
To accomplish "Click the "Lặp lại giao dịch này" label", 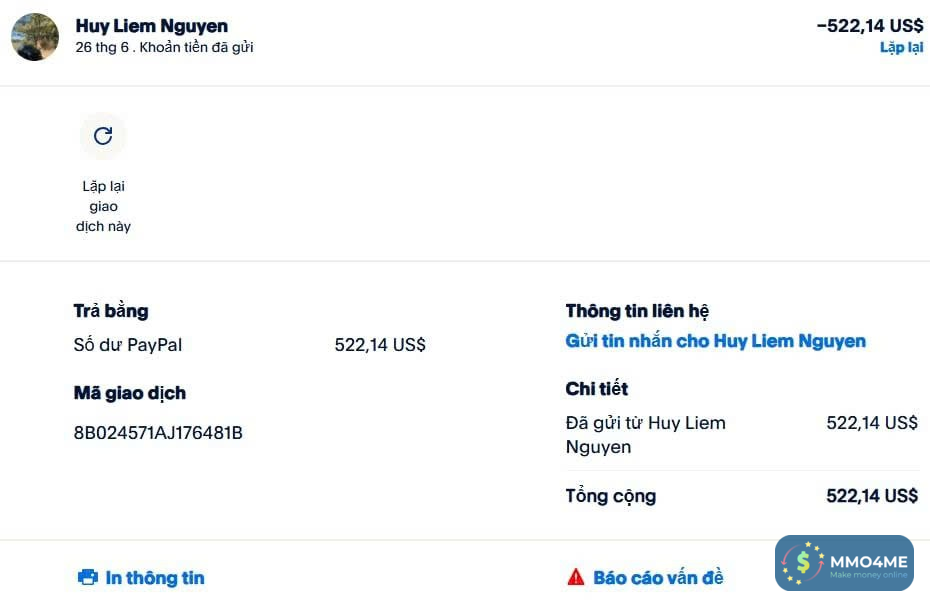I will click(x=103, y=206).
